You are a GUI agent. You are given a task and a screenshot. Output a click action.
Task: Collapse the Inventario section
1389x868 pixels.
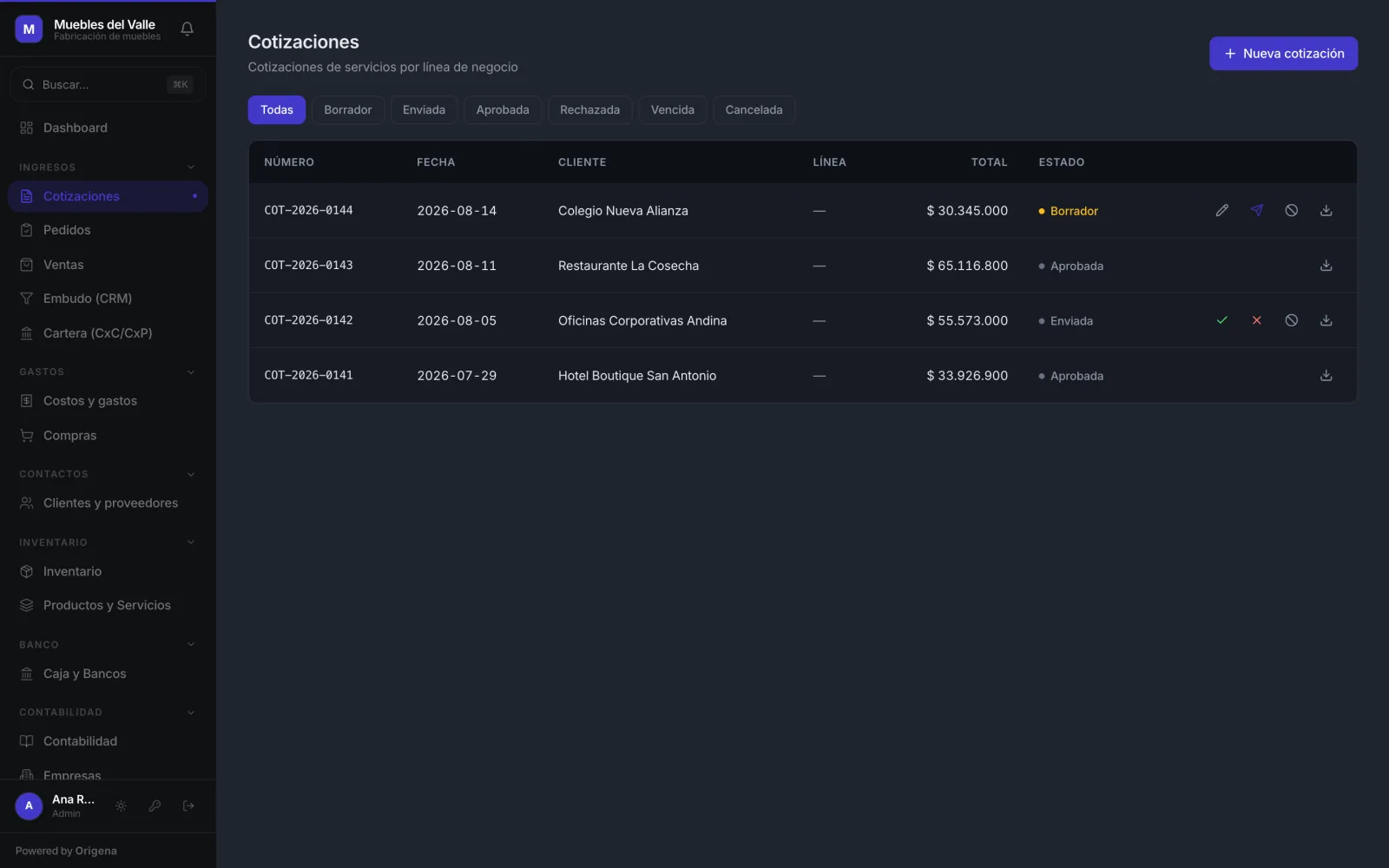pos(191,542)
